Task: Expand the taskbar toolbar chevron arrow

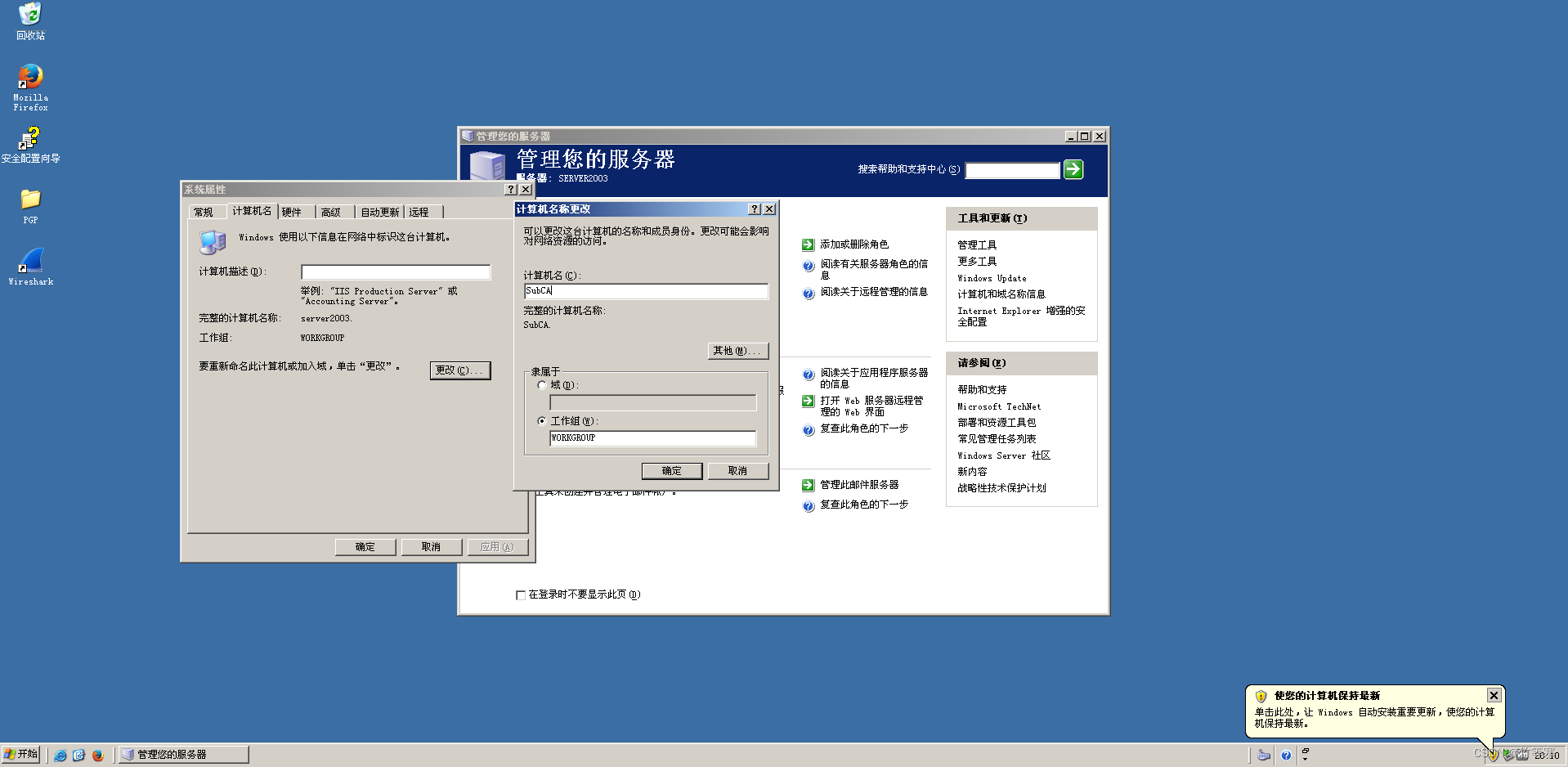Action: click(x=1306, y=759)
